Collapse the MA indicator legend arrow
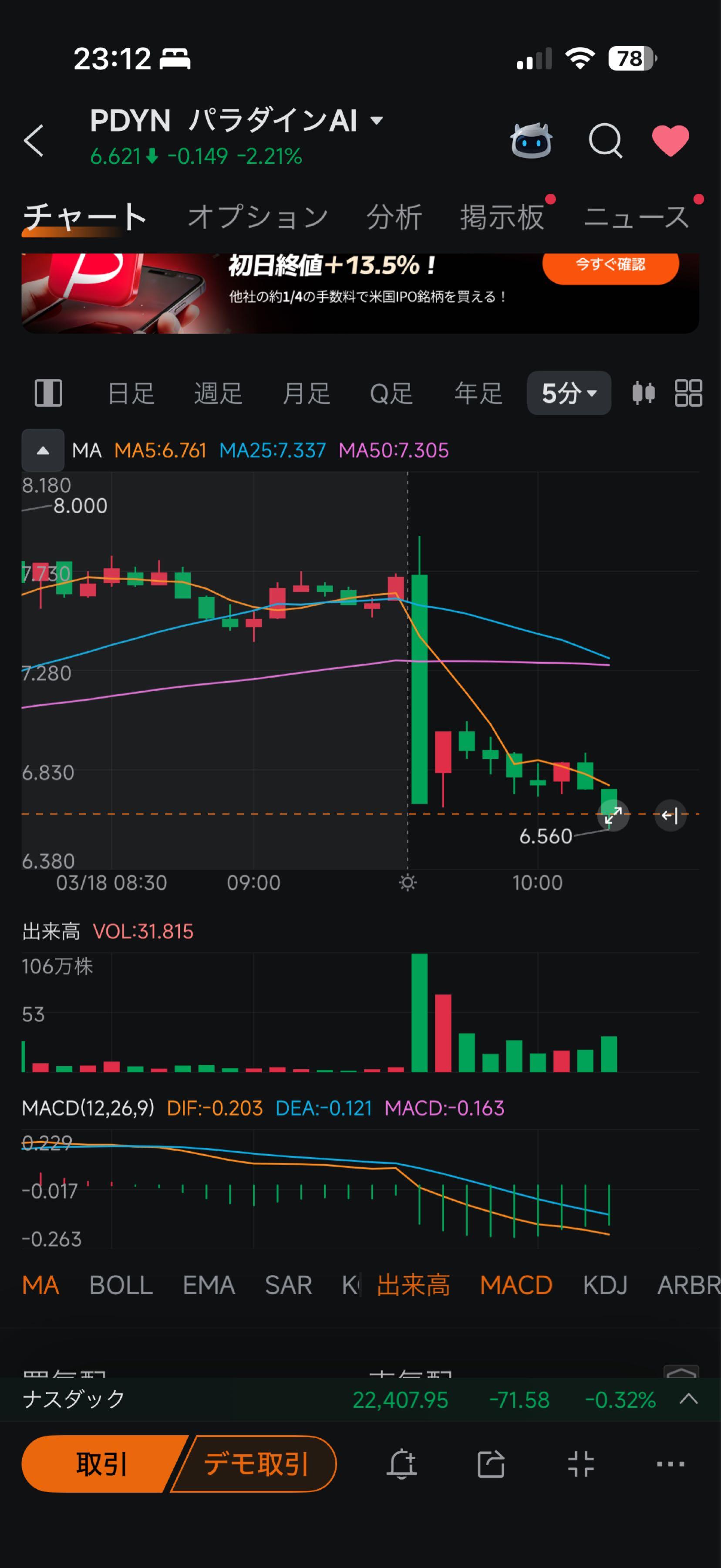721x1568 pixels. coord(43,450)
